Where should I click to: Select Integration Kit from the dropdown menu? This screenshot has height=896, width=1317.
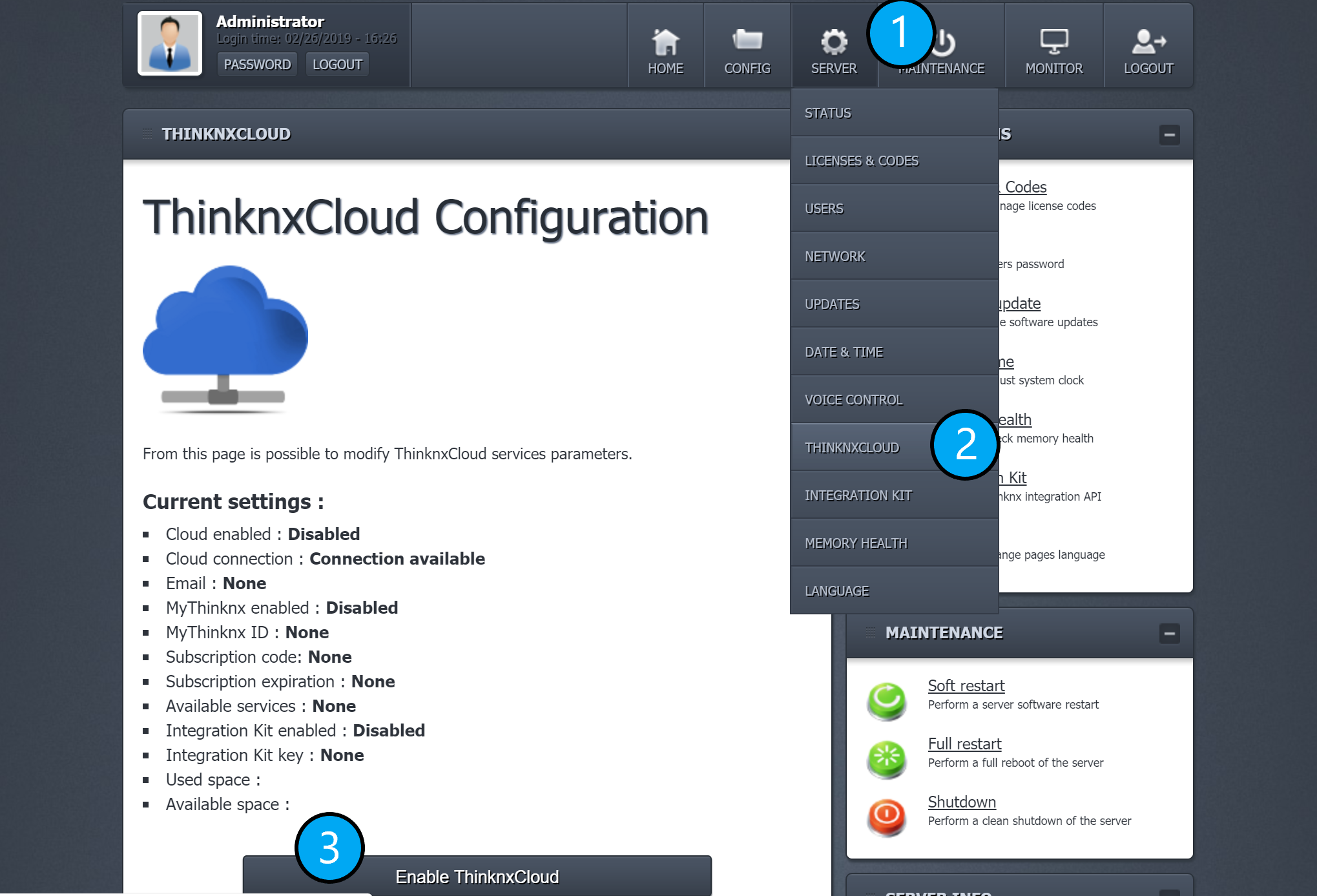pos(858,495)
